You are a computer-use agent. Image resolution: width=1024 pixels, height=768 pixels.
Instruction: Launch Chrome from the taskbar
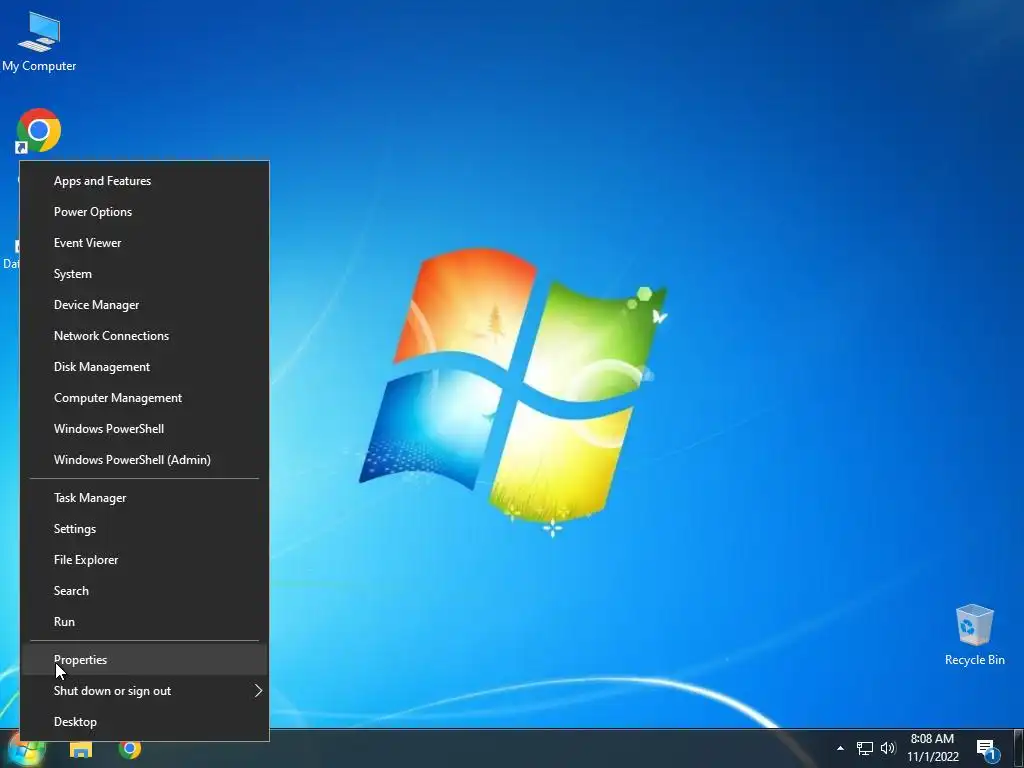click(130, 749)
